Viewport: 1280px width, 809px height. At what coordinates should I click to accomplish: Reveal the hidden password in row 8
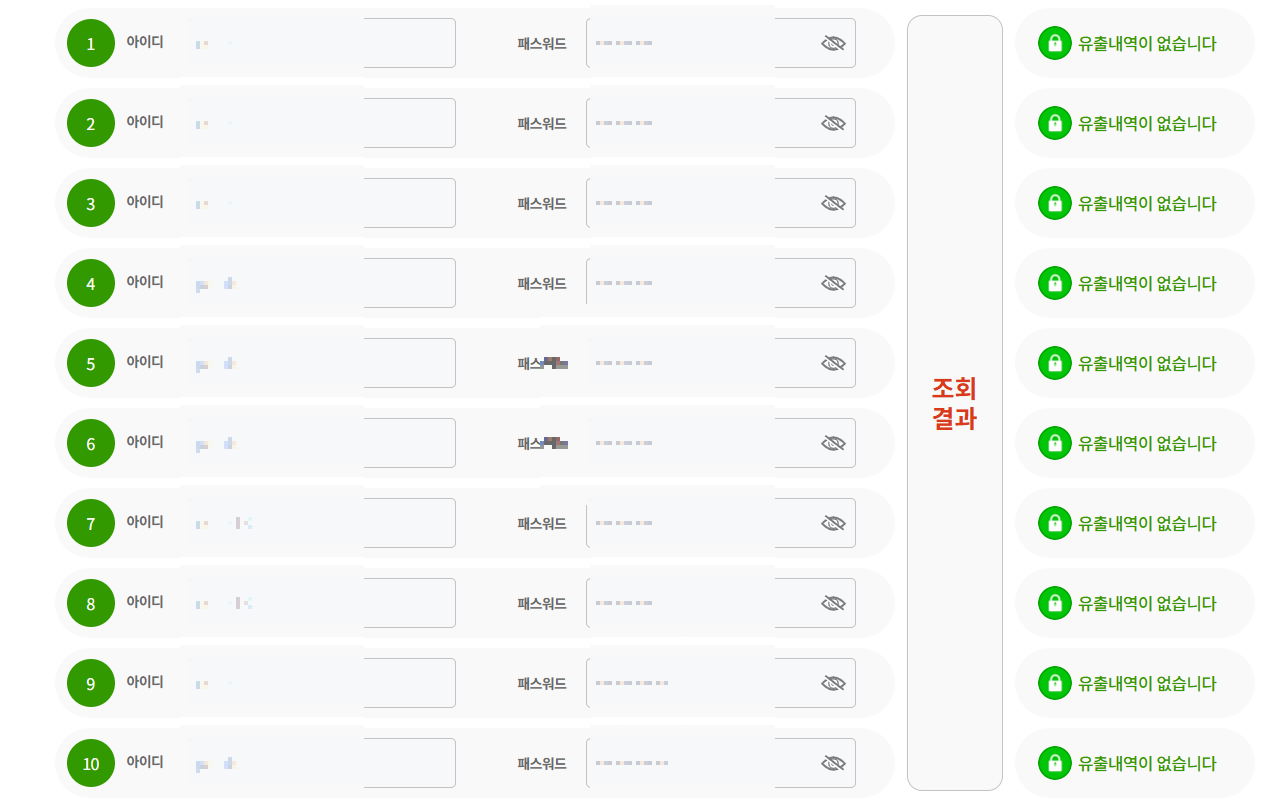[x=833, y=602]
